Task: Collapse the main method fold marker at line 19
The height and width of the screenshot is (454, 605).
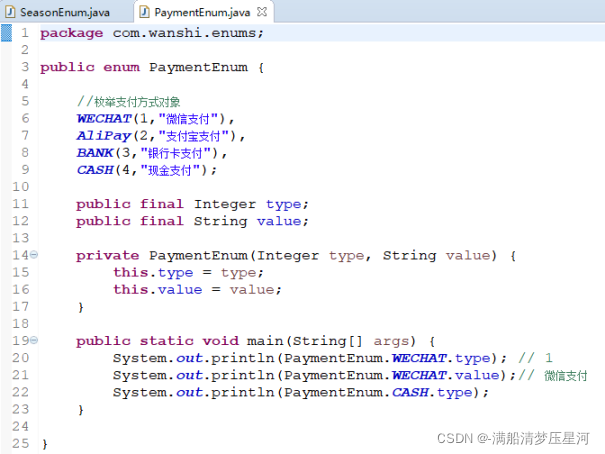Action: (34, 340)
